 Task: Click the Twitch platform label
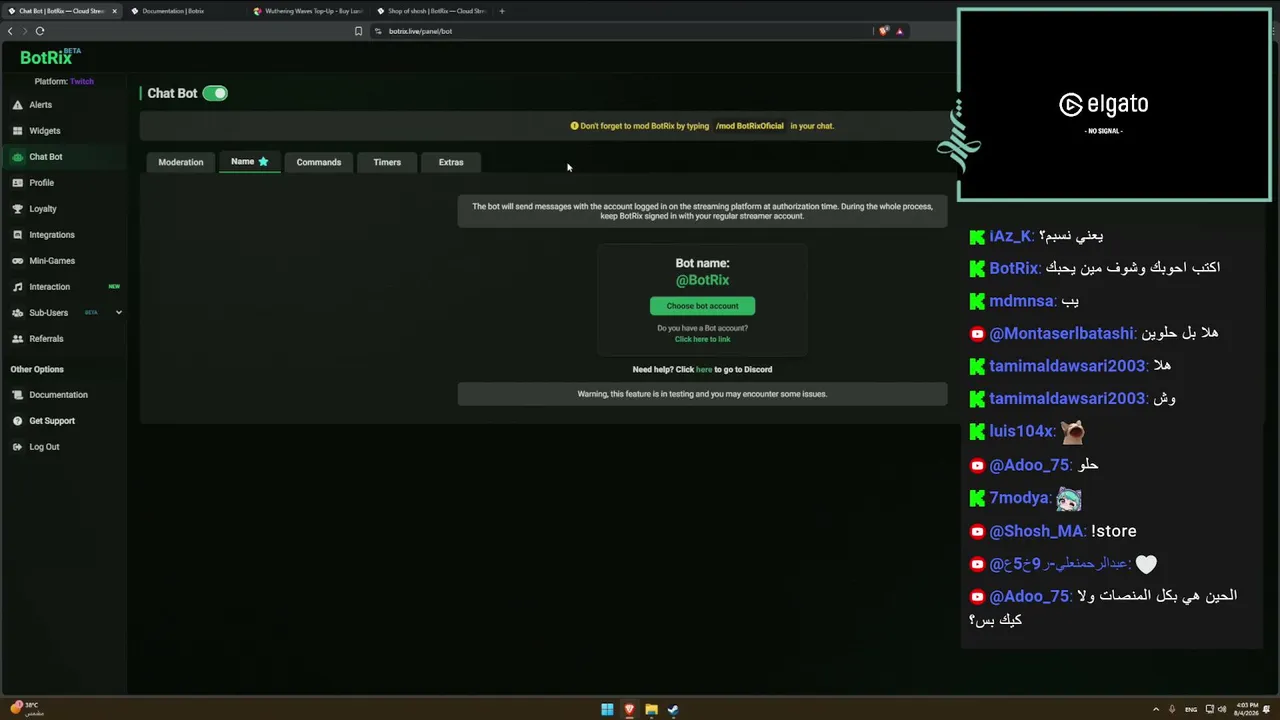82,82
